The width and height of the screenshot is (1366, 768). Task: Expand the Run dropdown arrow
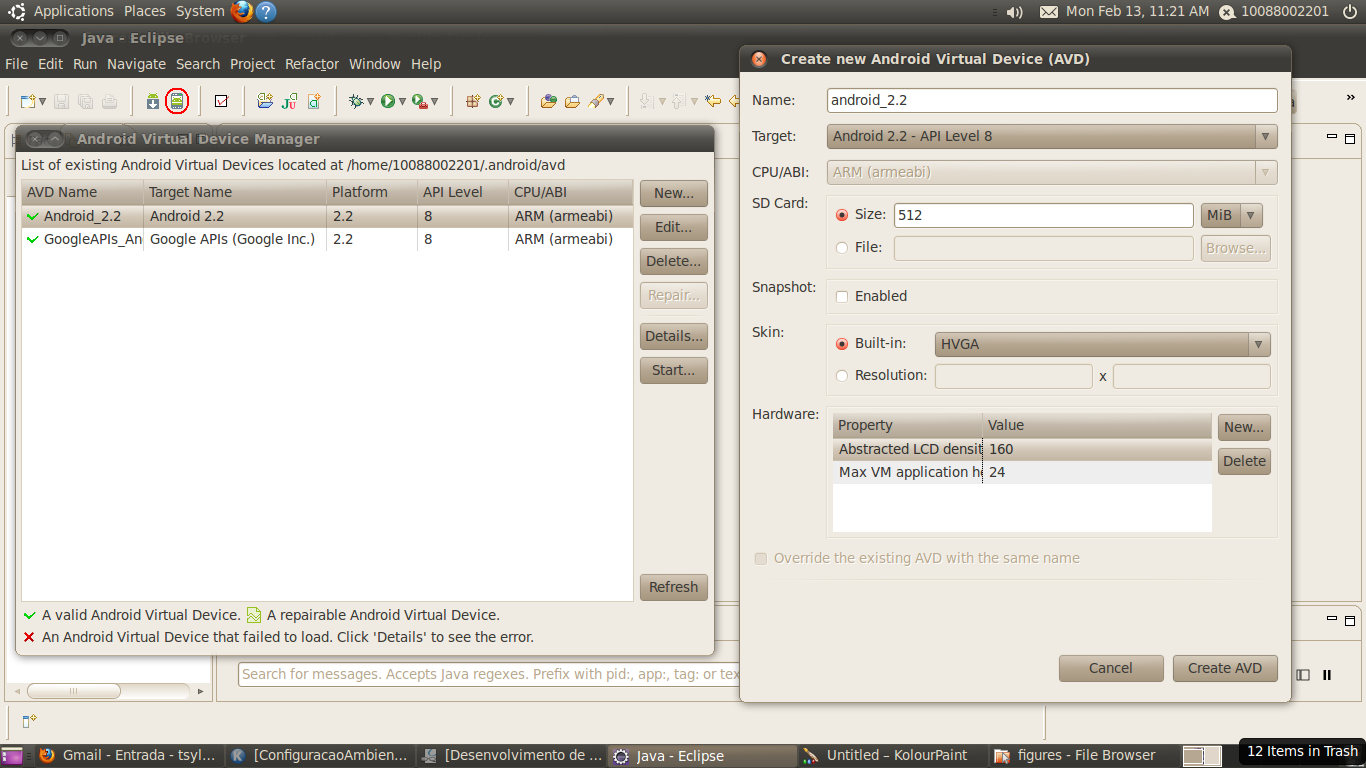coord(402,102)
